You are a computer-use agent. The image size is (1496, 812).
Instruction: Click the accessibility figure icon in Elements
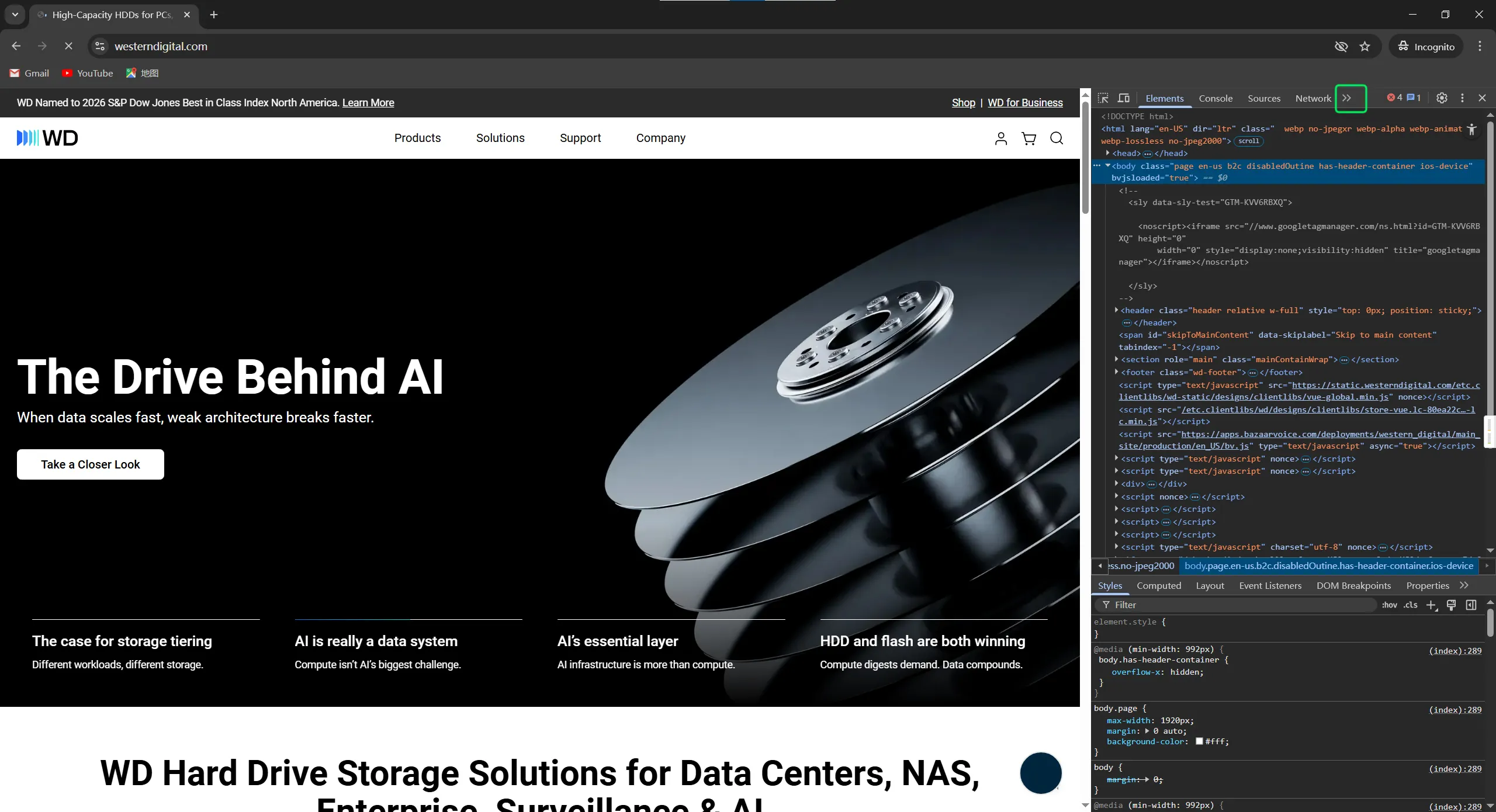(x=1471, y=130)
